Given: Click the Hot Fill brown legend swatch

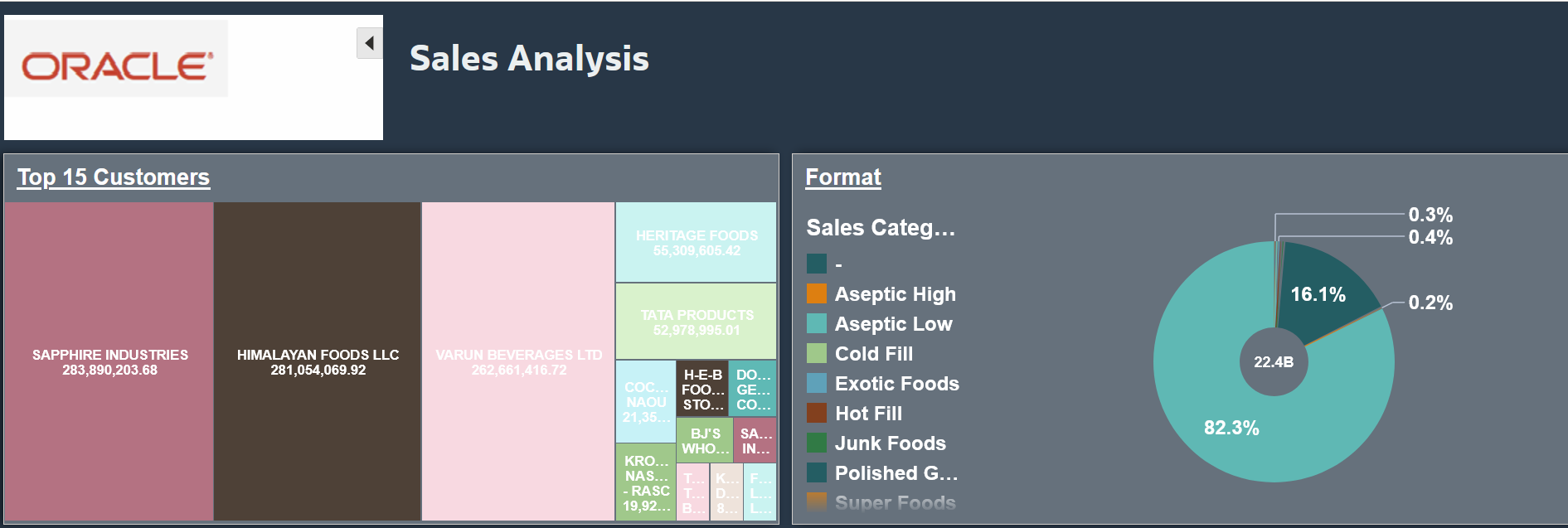Looking at the screenshot, I should [x=817, y=413].
